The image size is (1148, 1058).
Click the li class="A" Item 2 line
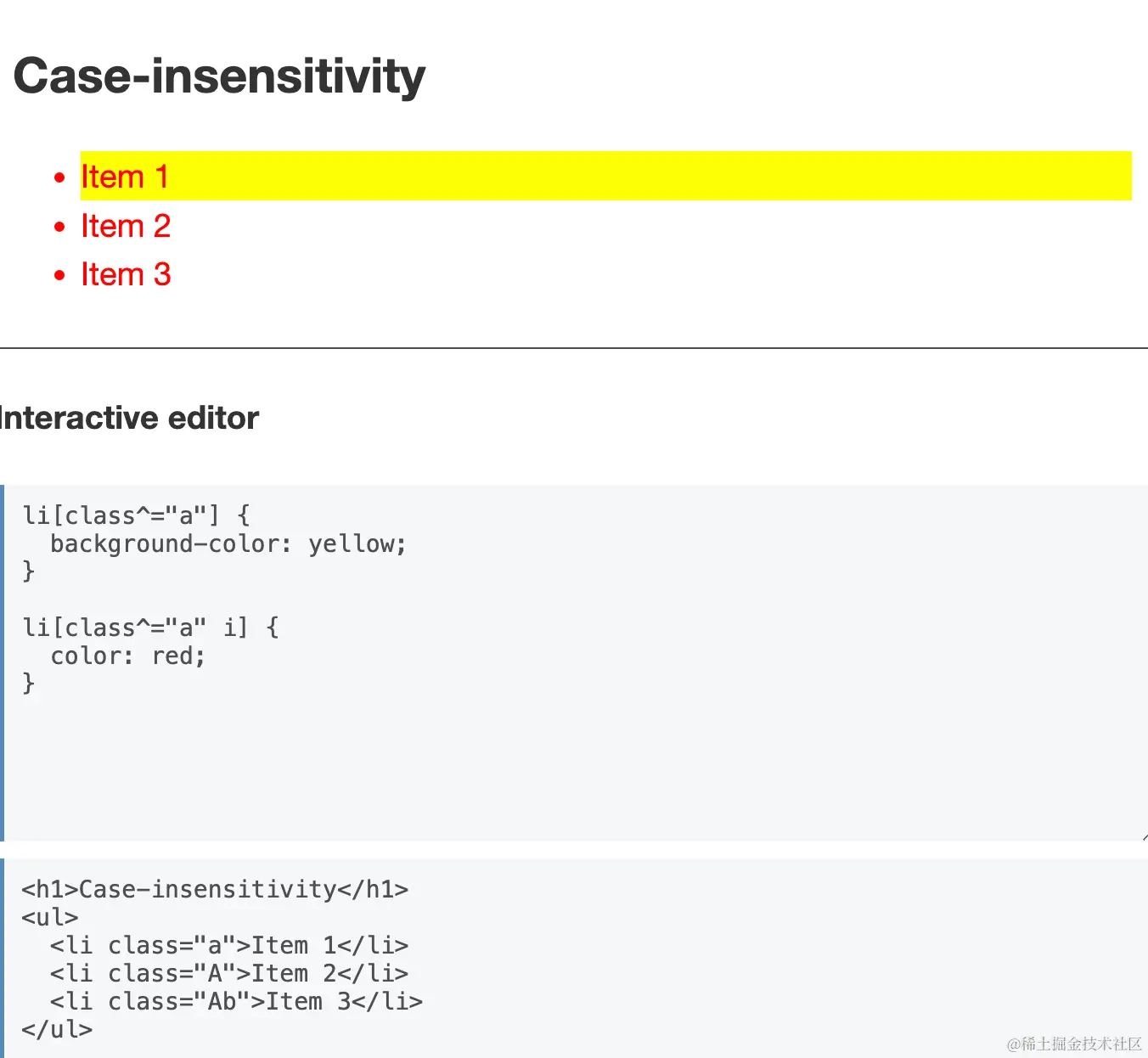pos(229,973)
